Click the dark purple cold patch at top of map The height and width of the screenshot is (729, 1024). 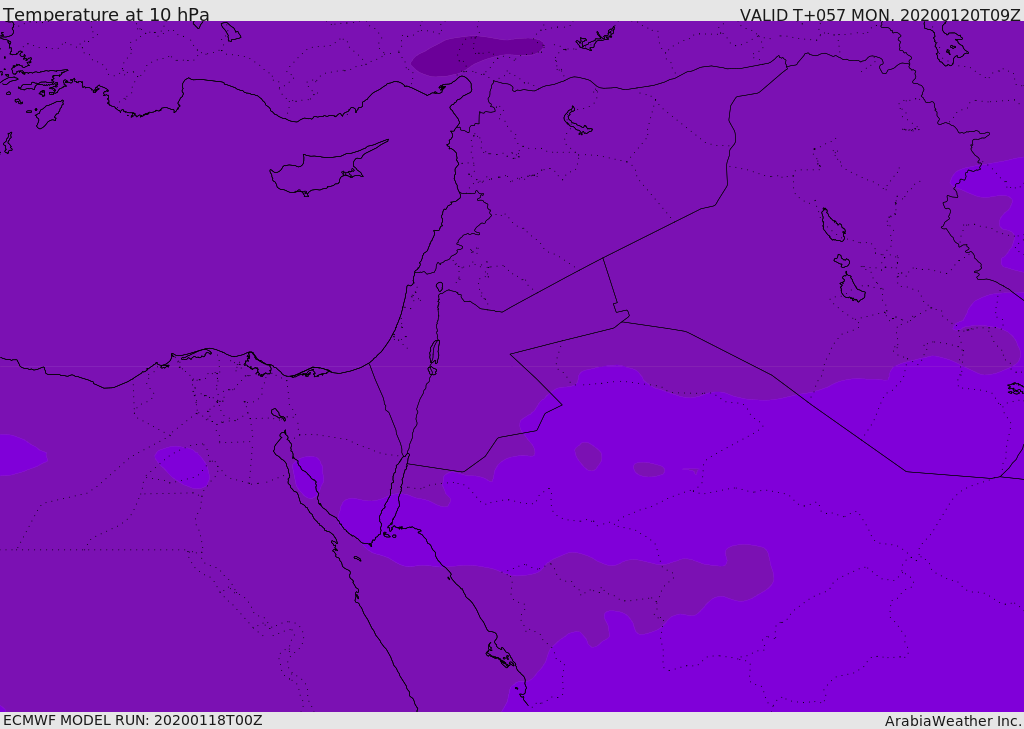[x=476, y=54]
